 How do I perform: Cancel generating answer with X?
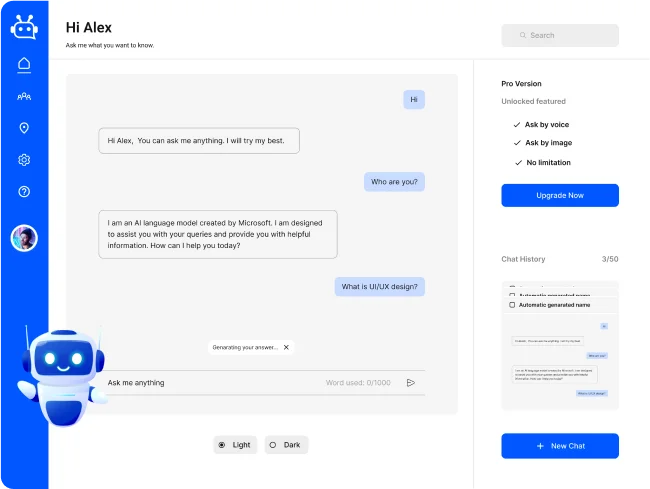[x=286, y=347]
